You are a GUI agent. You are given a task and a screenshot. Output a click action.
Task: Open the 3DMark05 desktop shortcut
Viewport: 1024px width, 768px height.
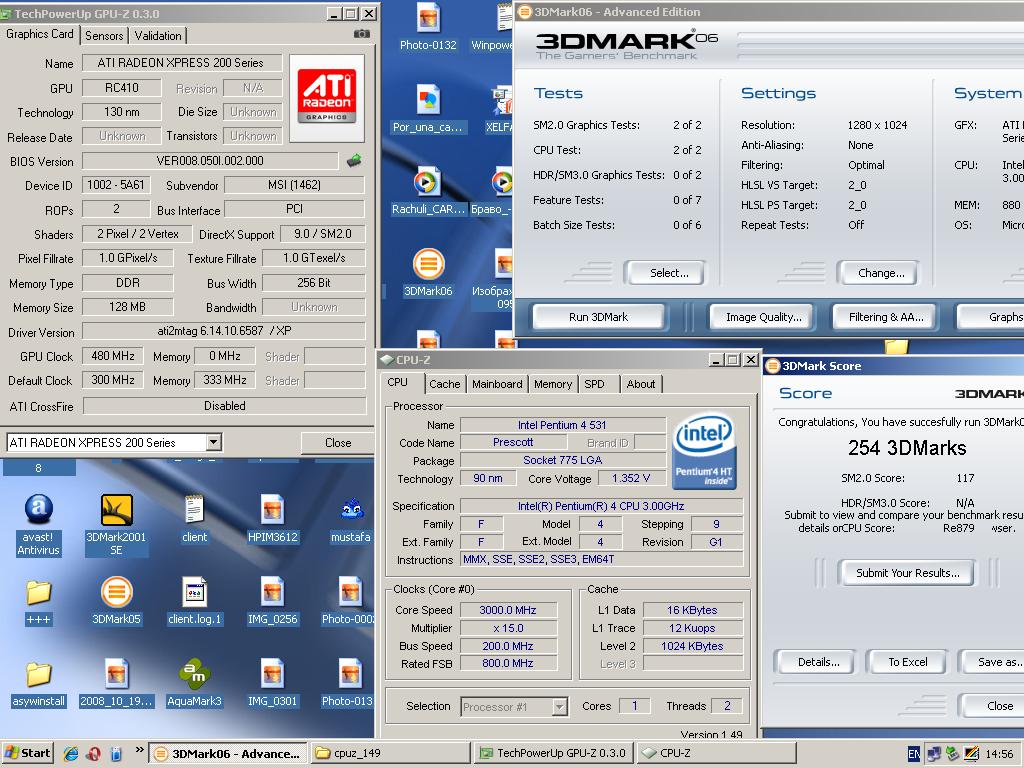click(x=116, y=601)
